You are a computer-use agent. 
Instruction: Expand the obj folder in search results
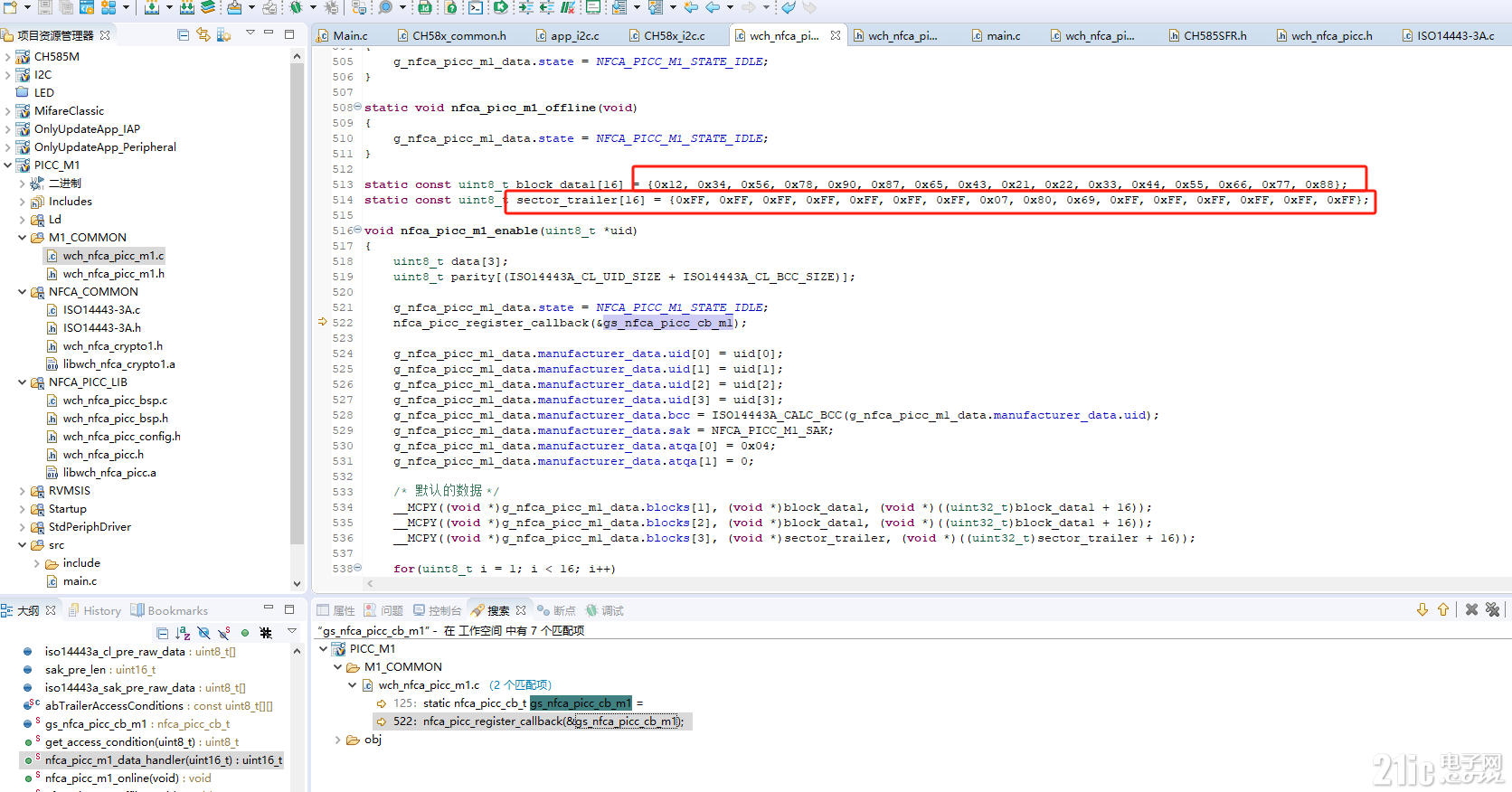coord(338,740)
